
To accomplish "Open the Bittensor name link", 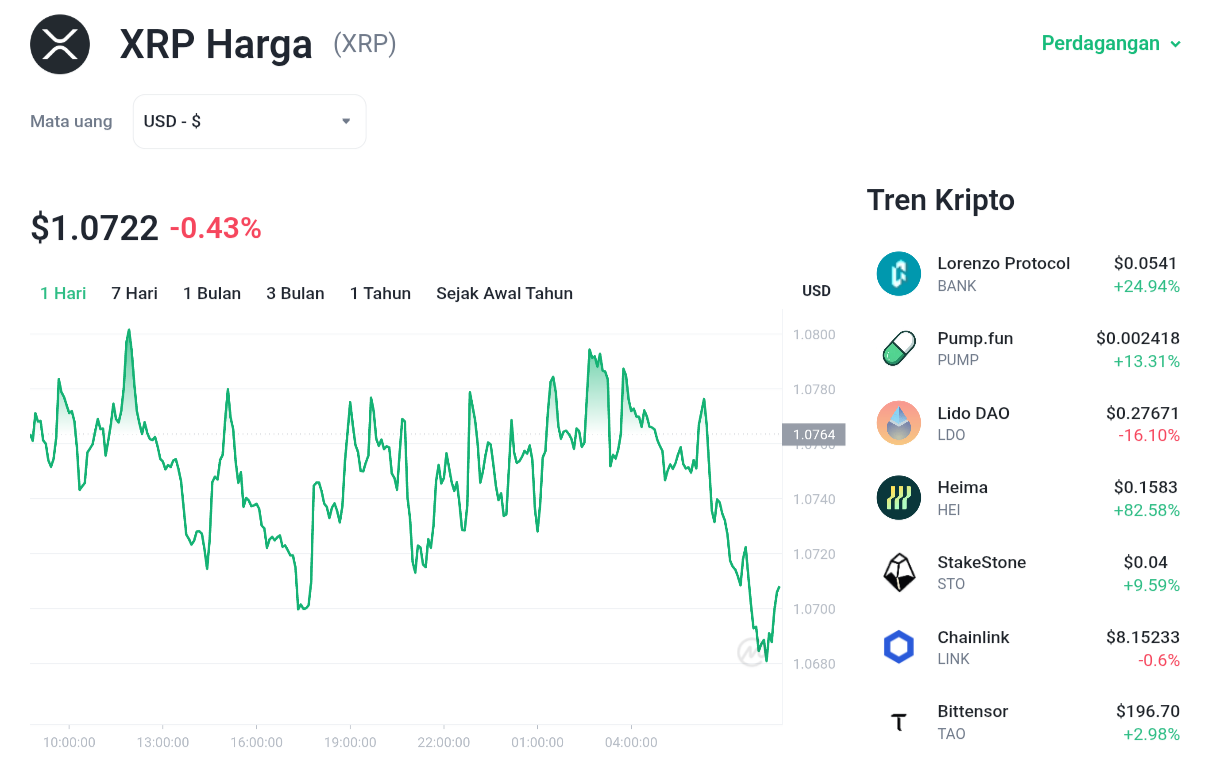I will tap(972, 711).
